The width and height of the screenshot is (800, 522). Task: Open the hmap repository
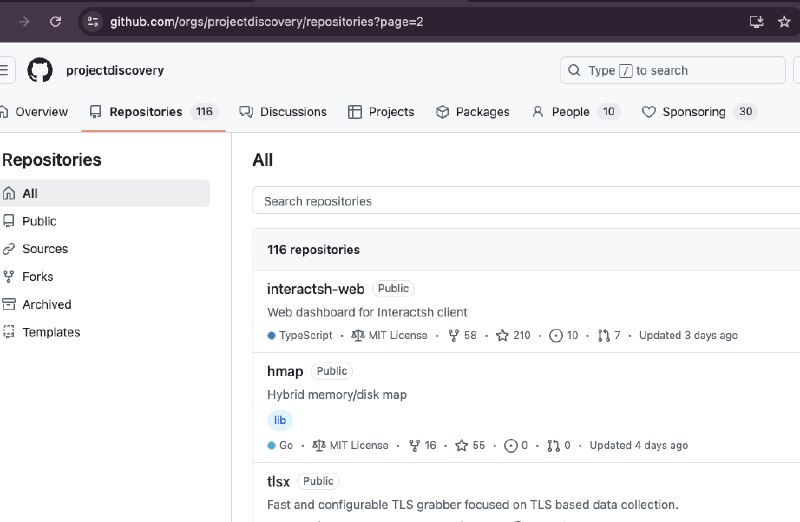tap(285, 371)
